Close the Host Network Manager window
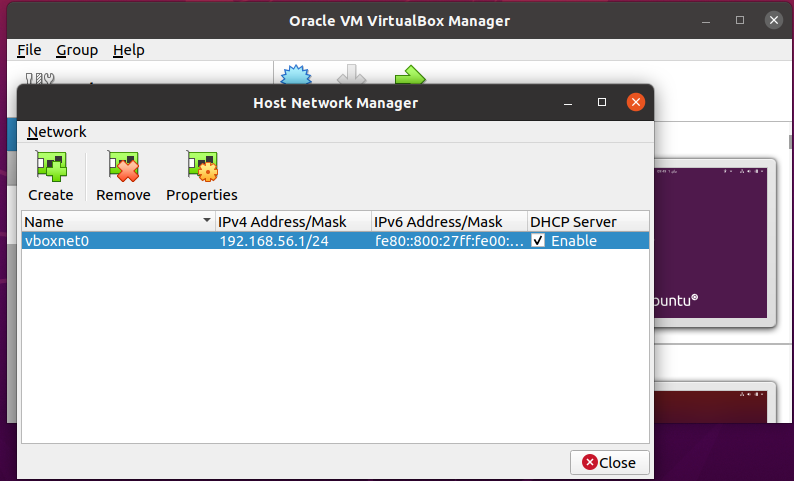This screenshot has width=794, height=481. (636, 102)
